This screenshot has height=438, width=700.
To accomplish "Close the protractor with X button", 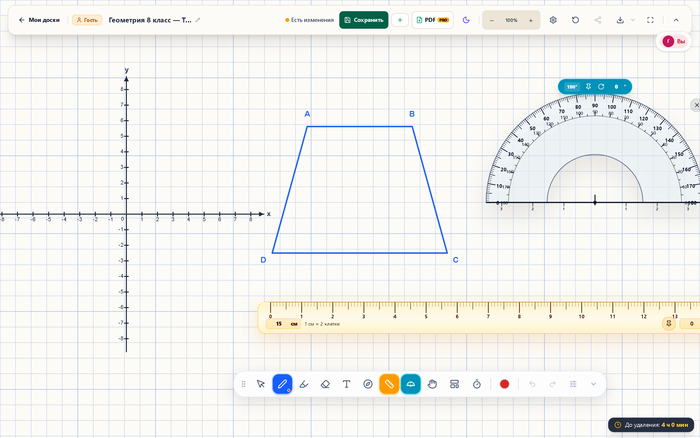I will [x=696, y=105].
